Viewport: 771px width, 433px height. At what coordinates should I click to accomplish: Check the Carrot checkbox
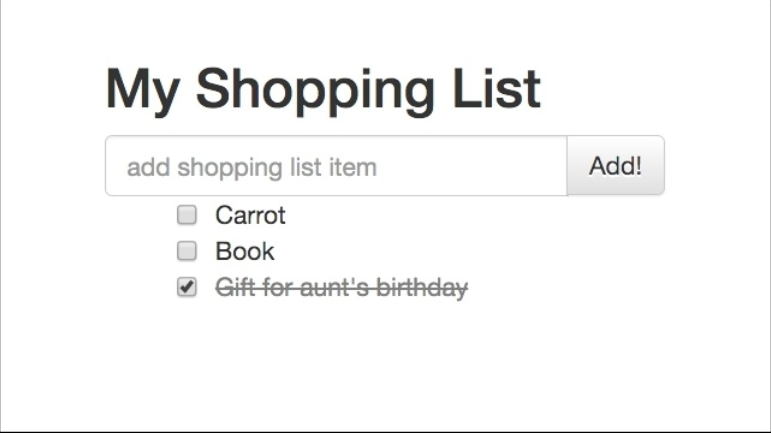point(187,215)
